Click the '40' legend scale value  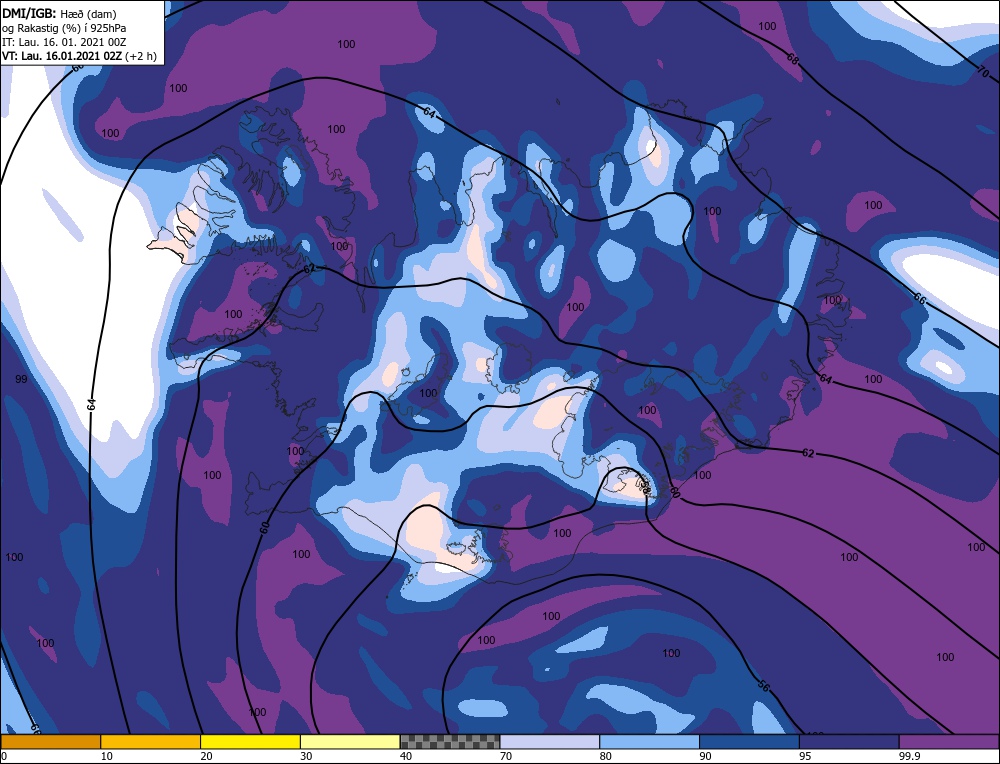click(x=406, y=756)
